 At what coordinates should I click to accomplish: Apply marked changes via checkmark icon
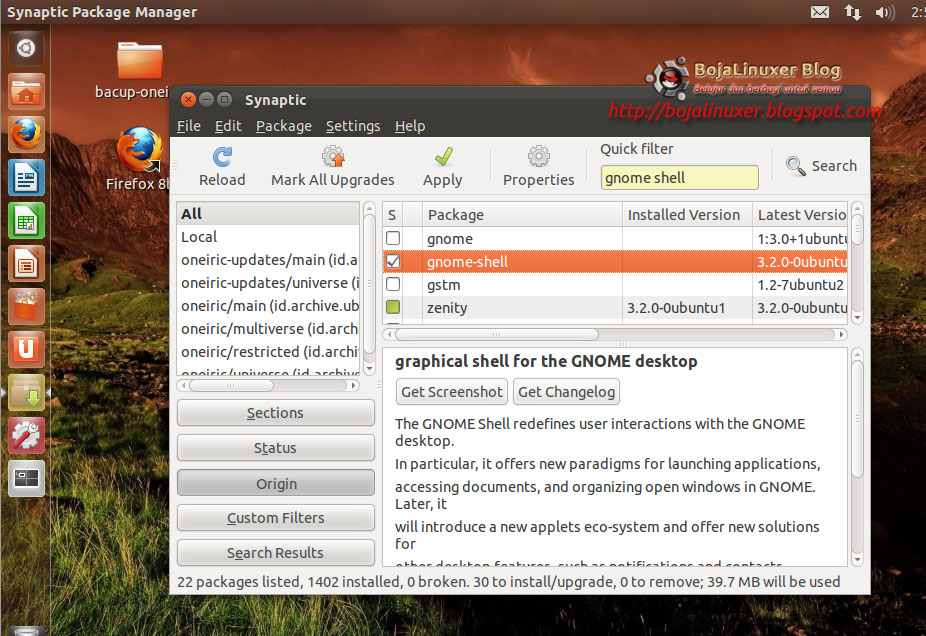[x=443, y=156]
